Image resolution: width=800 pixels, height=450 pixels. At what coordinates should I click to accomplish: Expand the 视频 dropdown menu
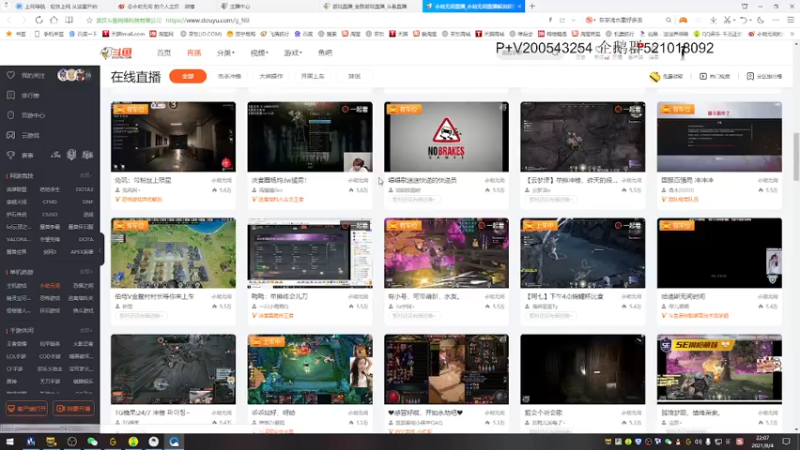[x=259, y=53]
